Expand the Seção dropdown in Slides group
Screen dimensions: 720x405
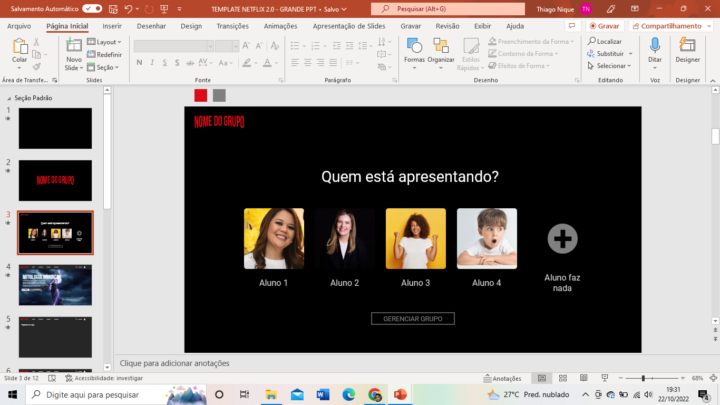103,67
